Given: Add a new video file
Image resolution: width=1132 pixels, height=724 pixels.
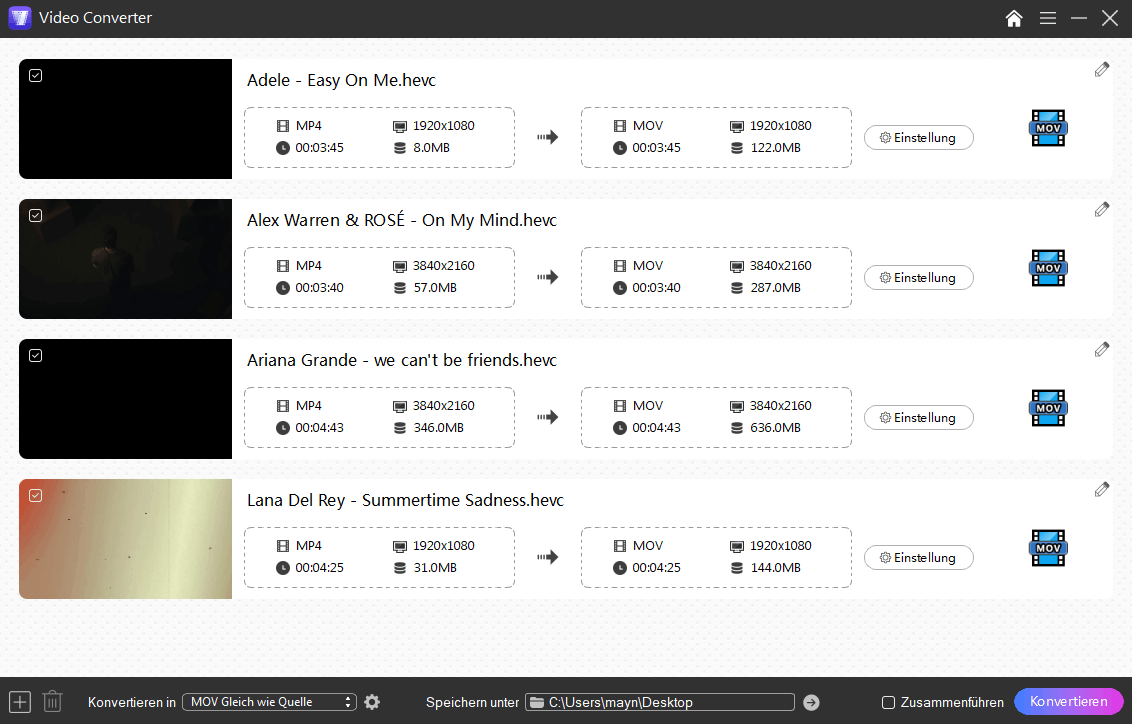Looking at the screenshot, I should (x=19, y=702).
